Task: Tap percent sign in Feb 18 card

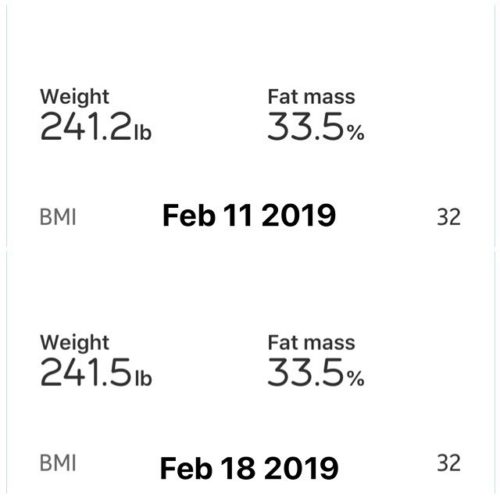Action: 356,379
